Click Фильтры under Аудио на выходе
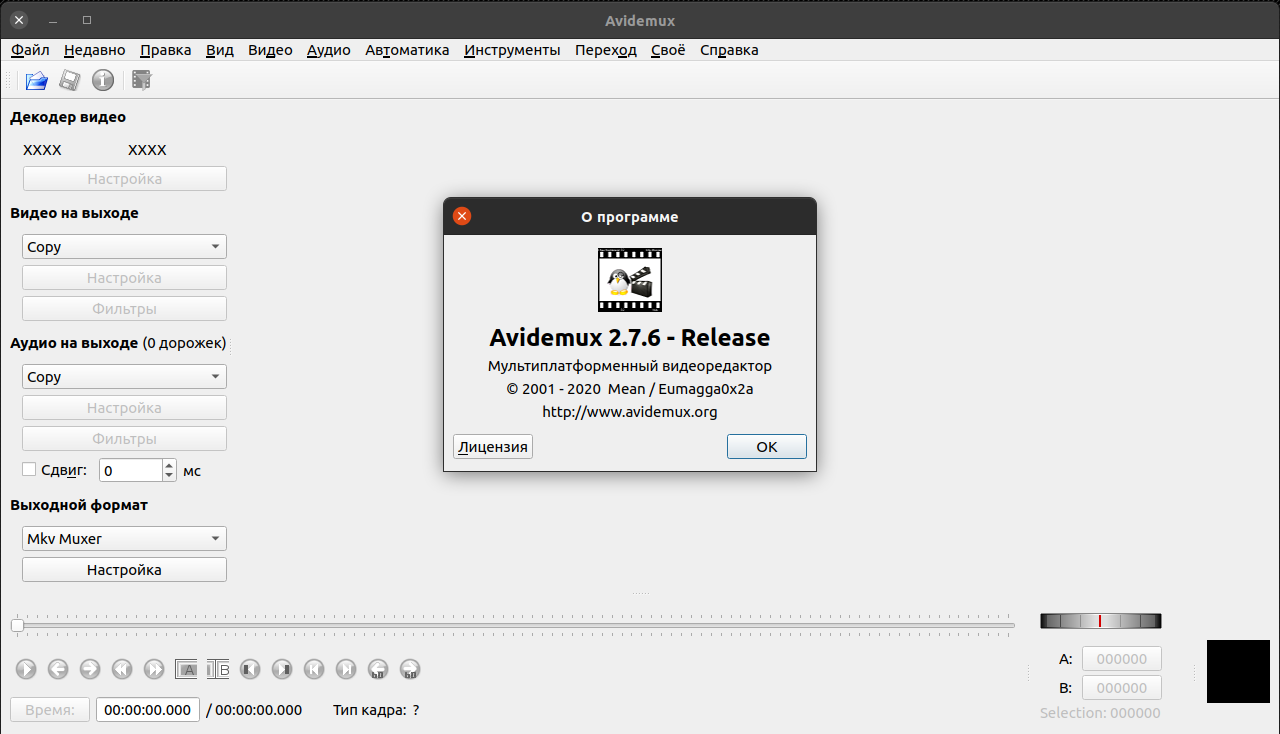 coord(124,439)
